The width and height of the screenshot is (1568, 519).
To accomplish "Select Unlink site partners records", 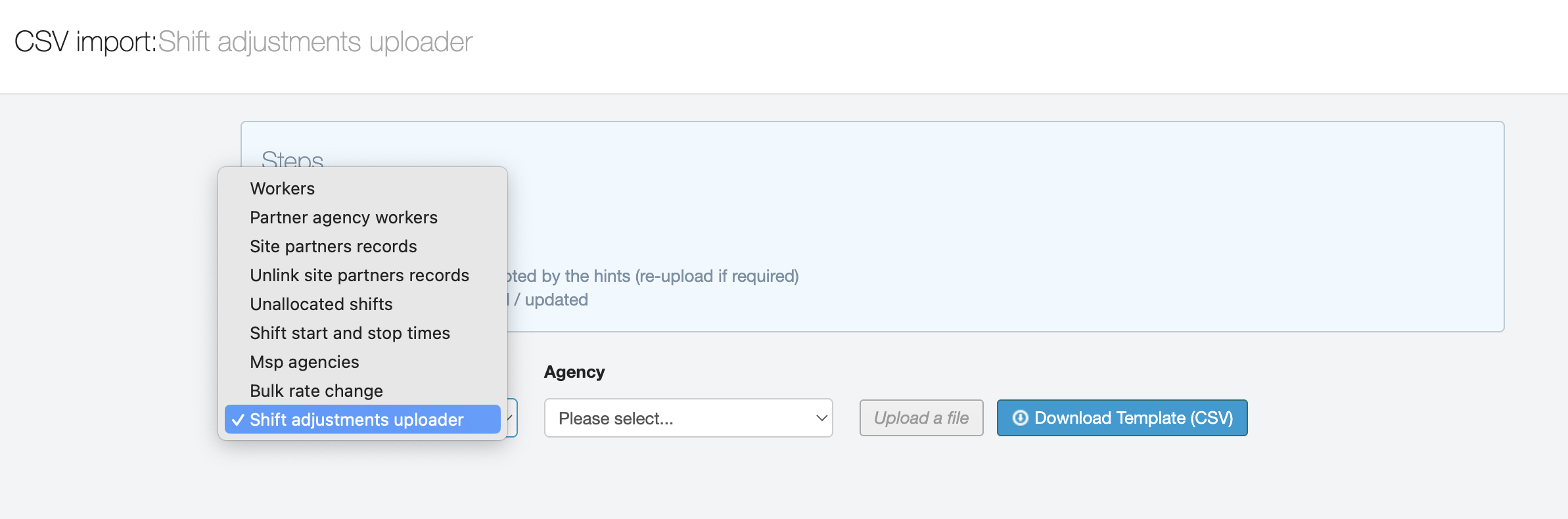I will (359, 275).
